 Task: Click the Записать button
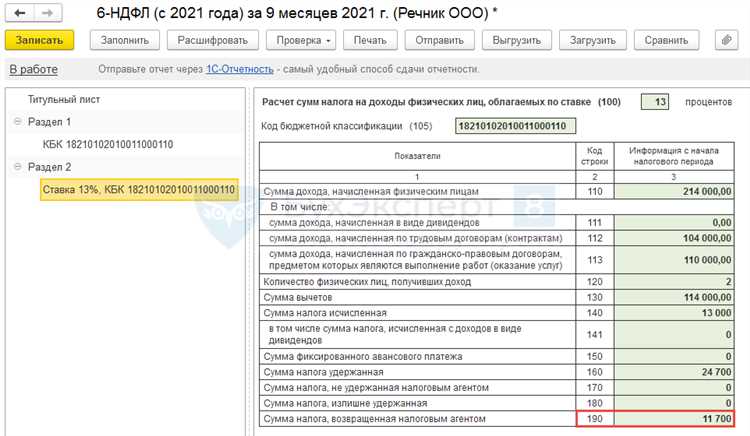pyautogui.click(x=39, y=40)
